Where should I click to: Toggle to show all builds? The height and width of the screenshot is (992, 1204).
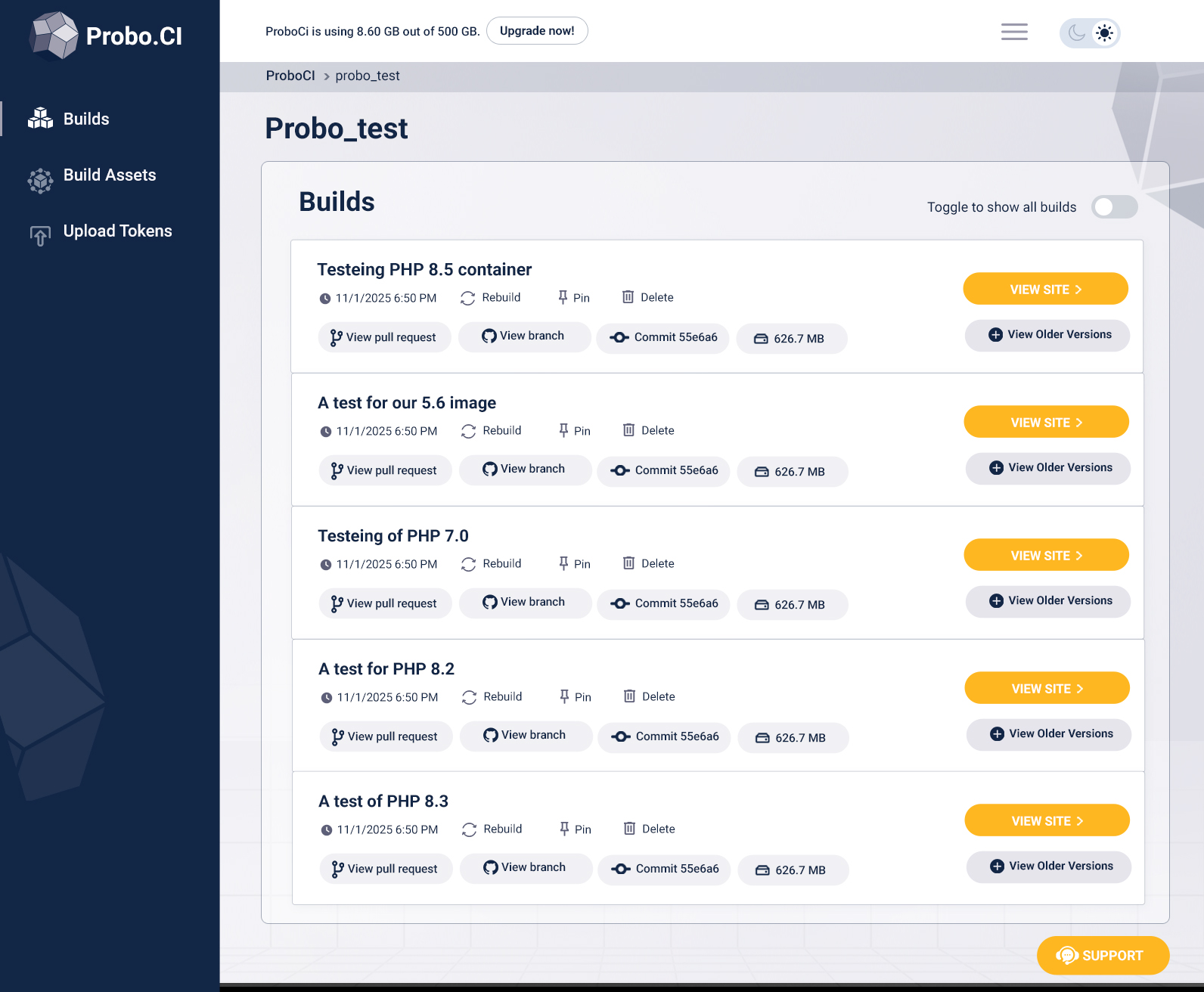point(1114,207)
